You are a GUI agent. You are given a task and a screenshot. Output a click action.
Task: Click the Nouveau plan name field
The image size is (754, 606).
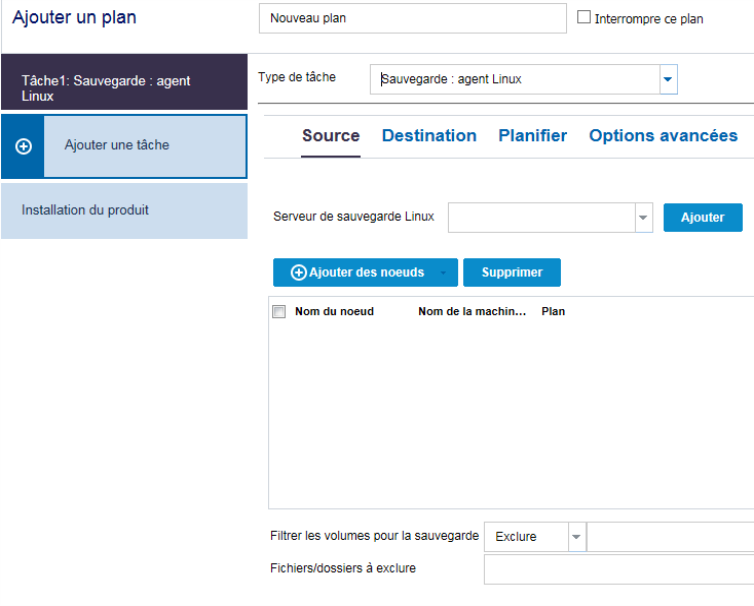(x=413, y=18)
